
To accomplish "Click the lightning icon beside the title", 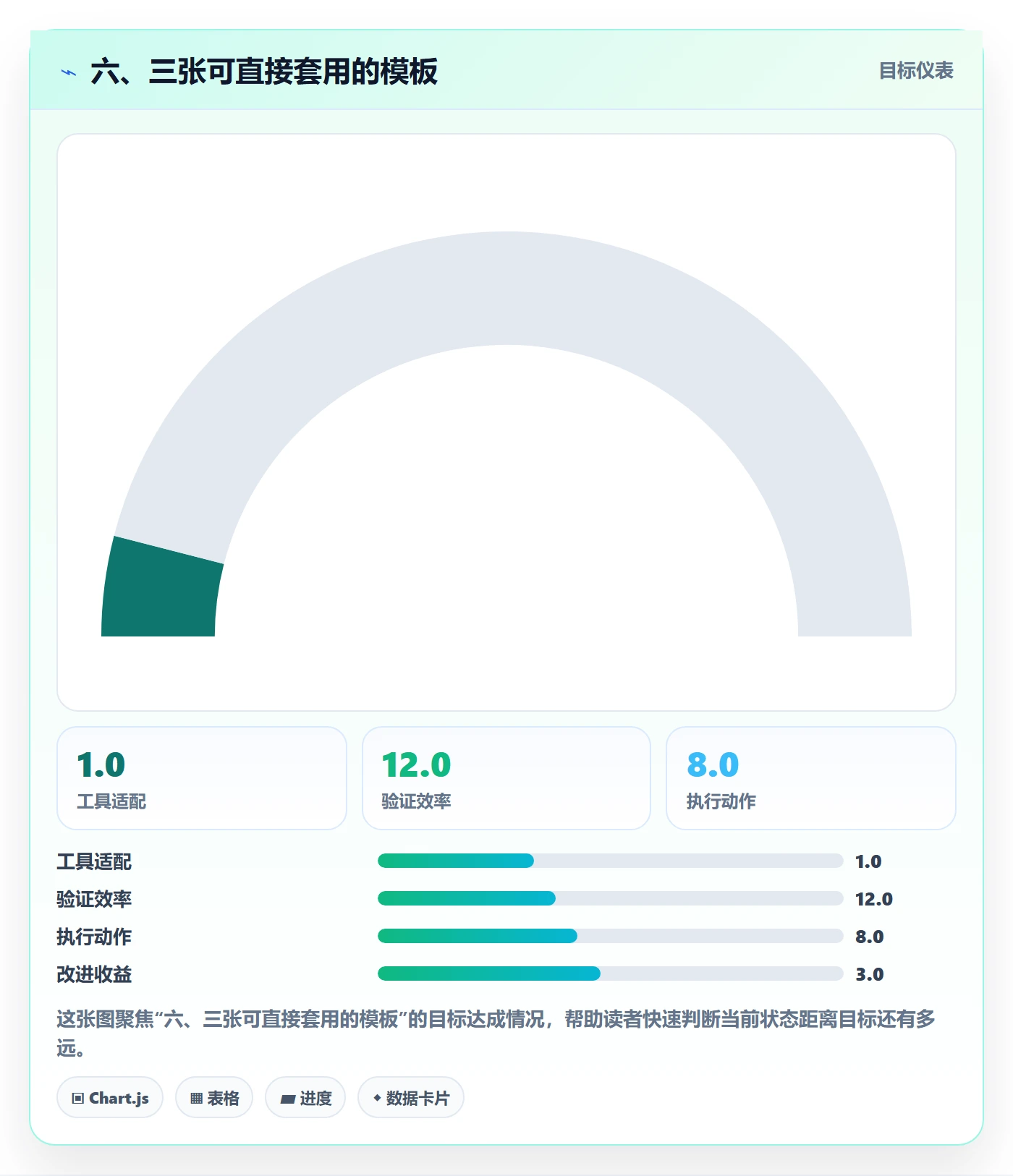I will 69,72.
